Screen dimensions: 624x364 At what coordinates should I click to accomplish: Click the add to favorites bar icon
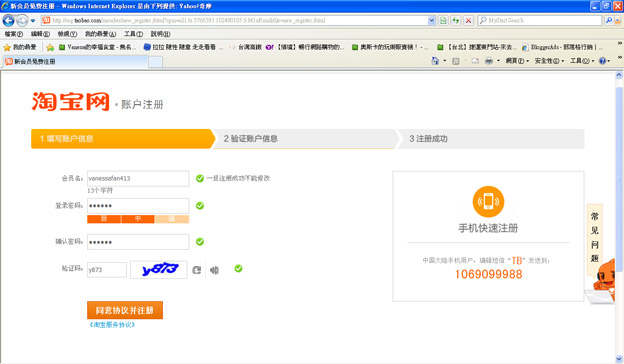click(x=50, y=47)
